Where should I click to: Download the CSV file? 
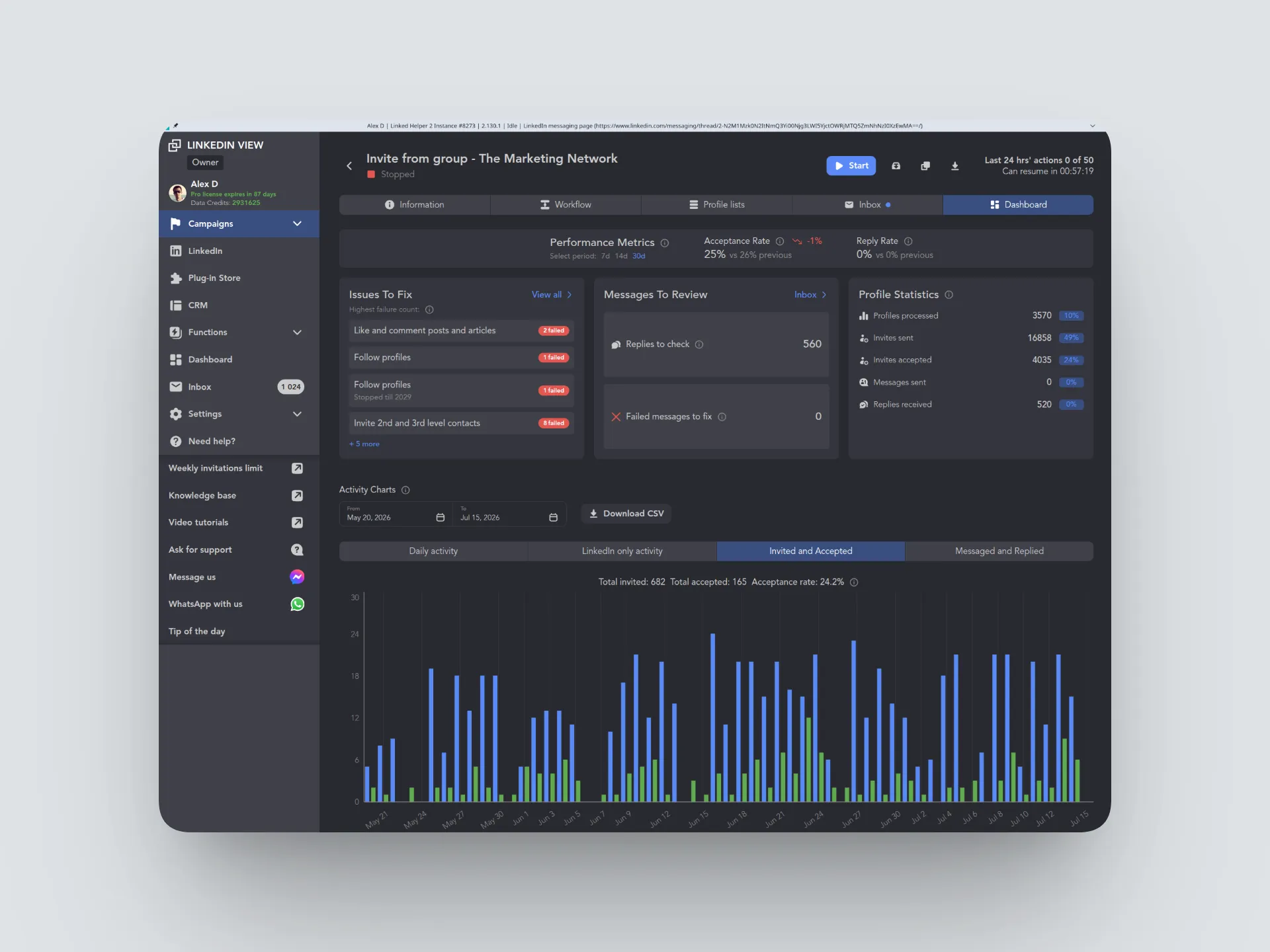click(x=626, y=514)
